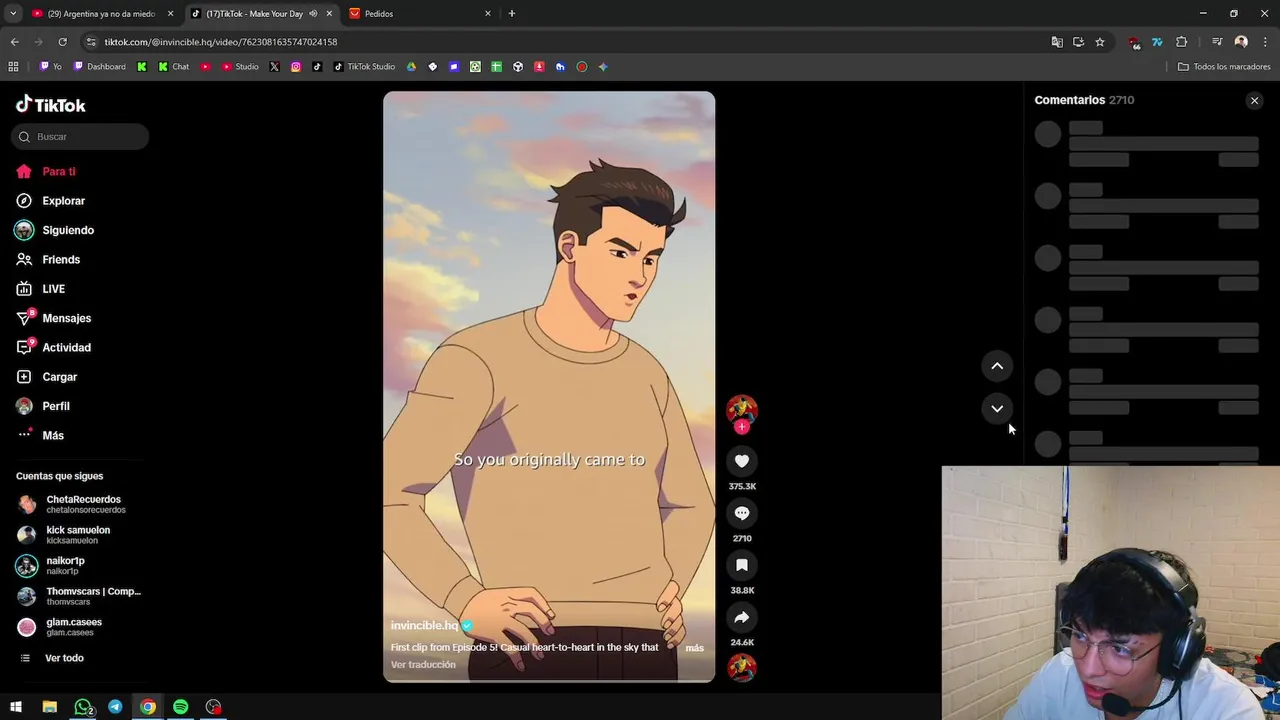Open invincible.hq username on video
The width and height of the screenshot is (1280, 720).
pos(424,626)
